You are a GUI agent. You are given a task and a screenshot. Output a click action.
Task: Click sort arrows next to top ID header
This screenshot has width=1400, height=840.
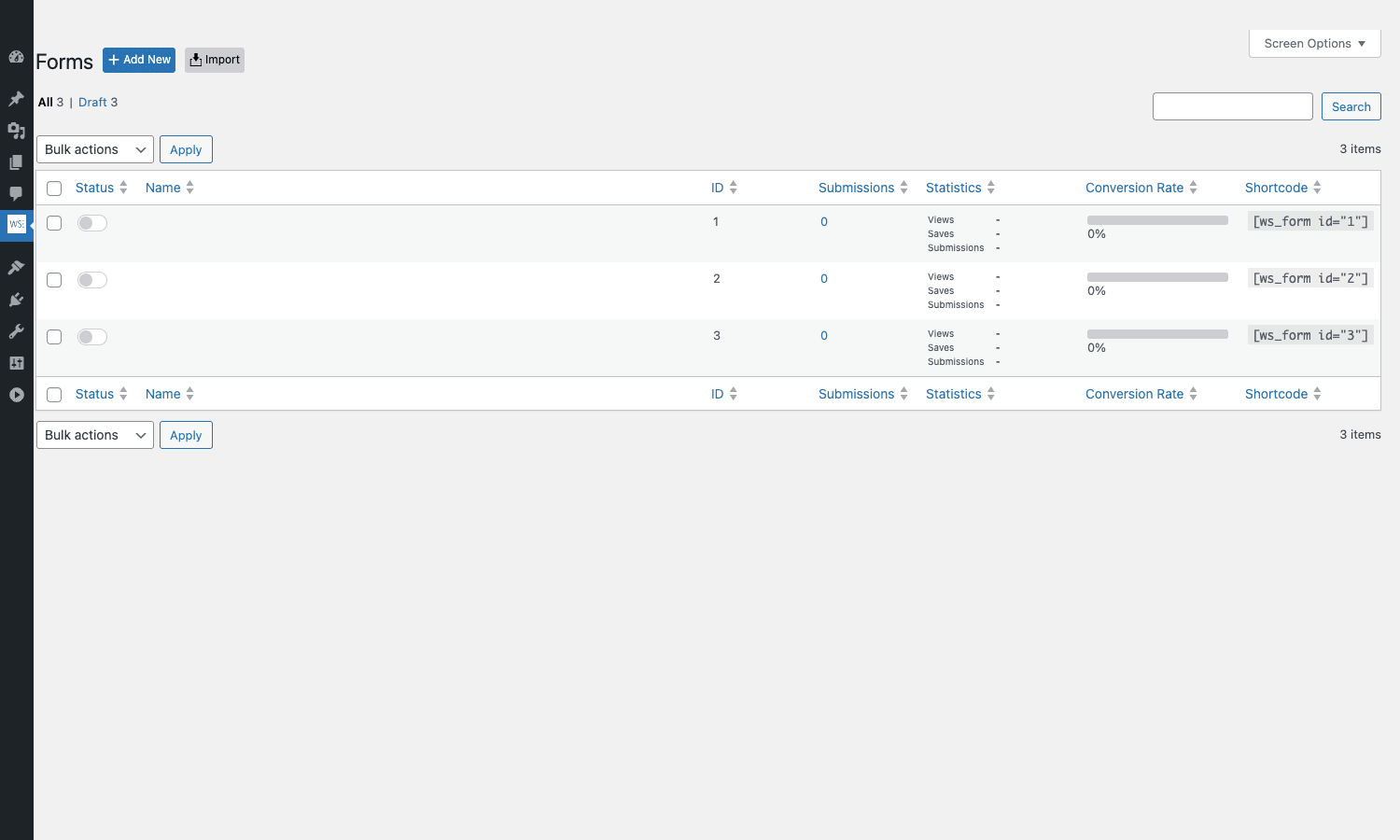[734, 188]
